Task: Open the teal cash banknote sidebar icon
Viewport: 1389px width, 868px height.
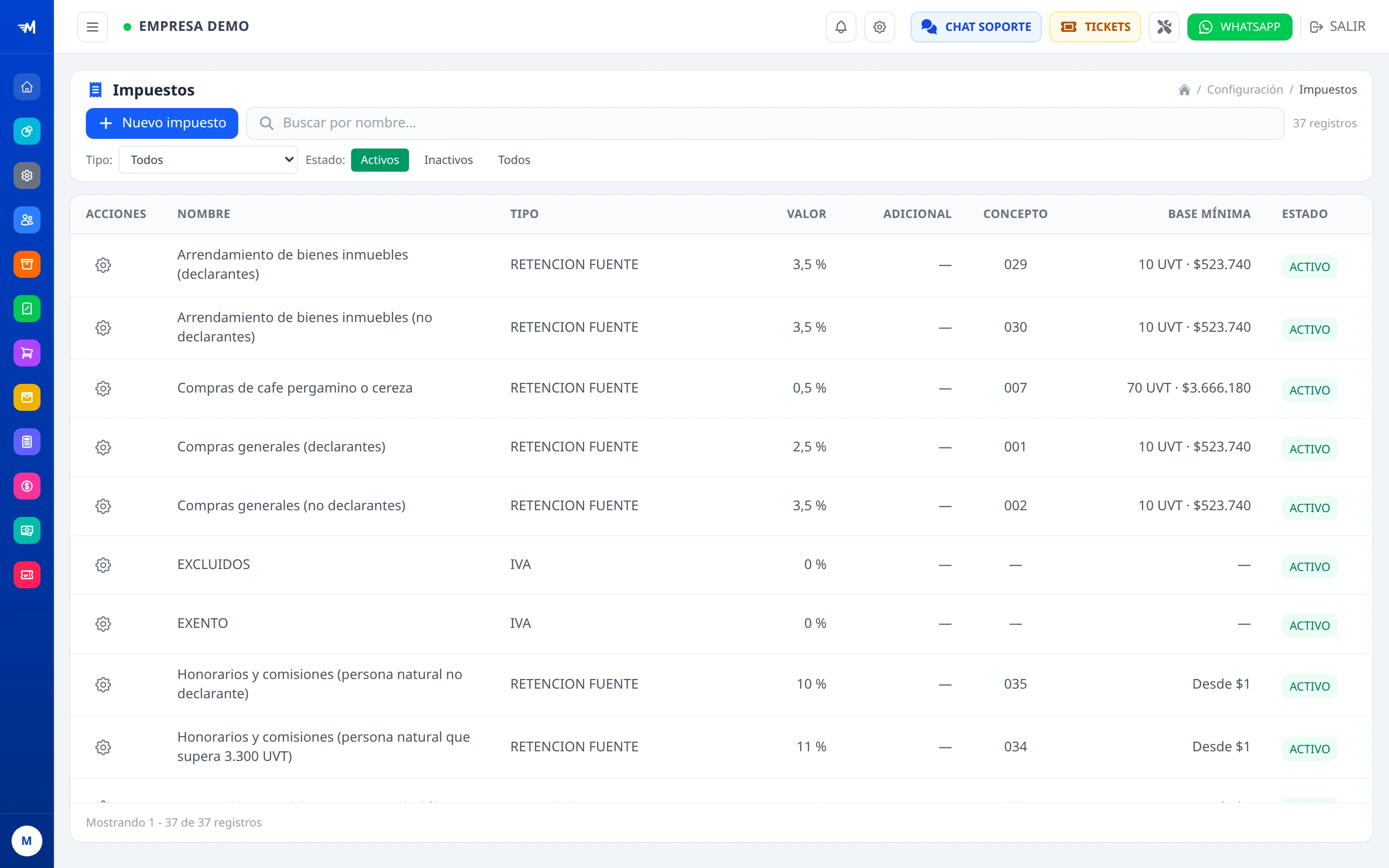Action: click(27, 530)
